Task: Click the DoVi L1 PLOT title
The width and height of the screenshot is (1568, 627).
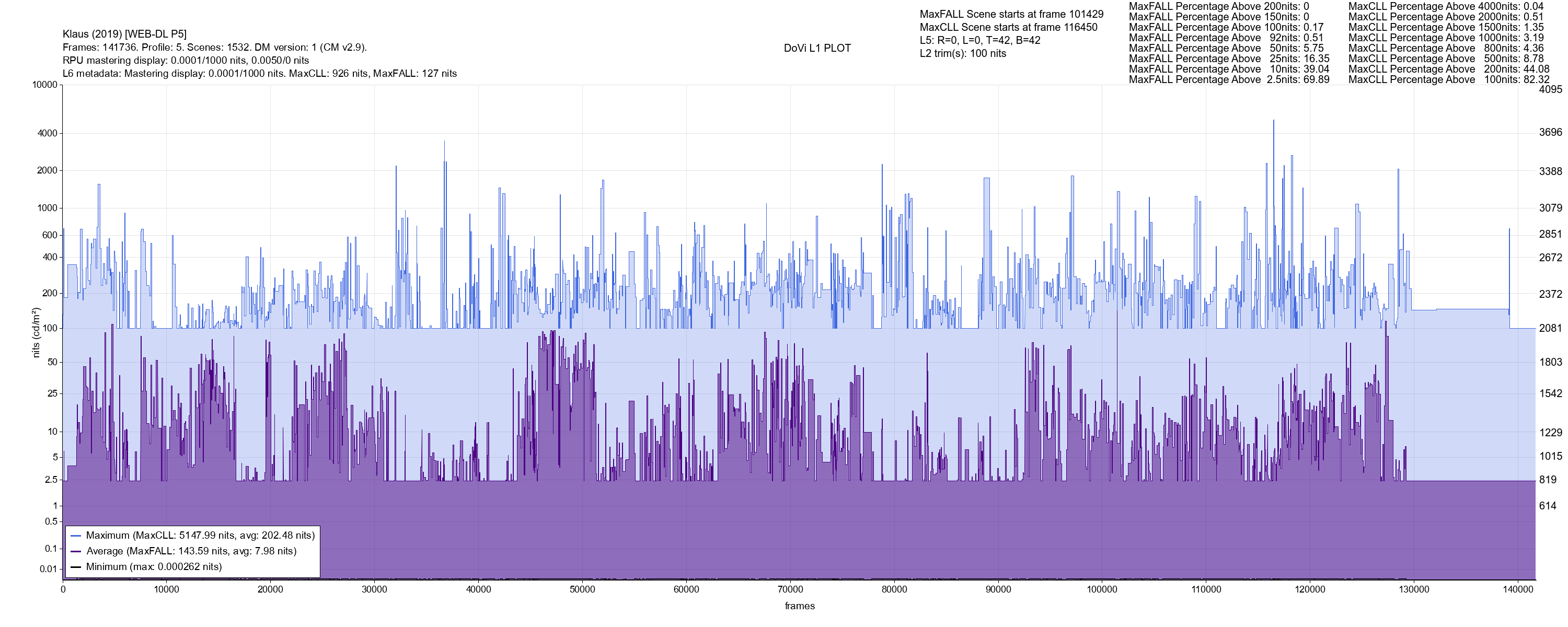Action: tap(817, 48)
